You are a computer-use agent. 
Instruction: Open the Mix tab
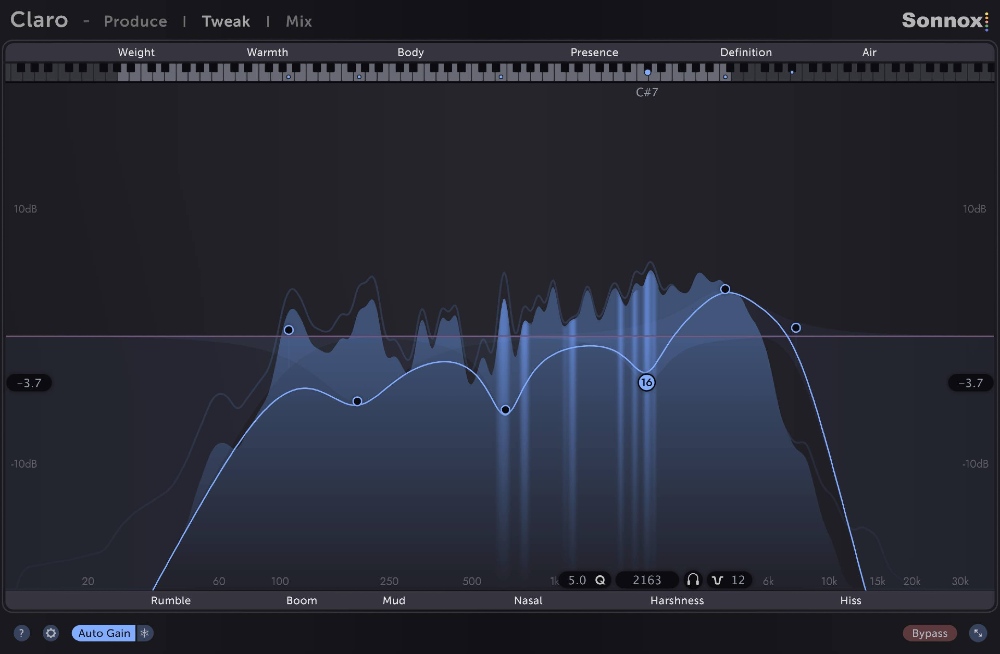pyautogui.click(x=298, y=21)
